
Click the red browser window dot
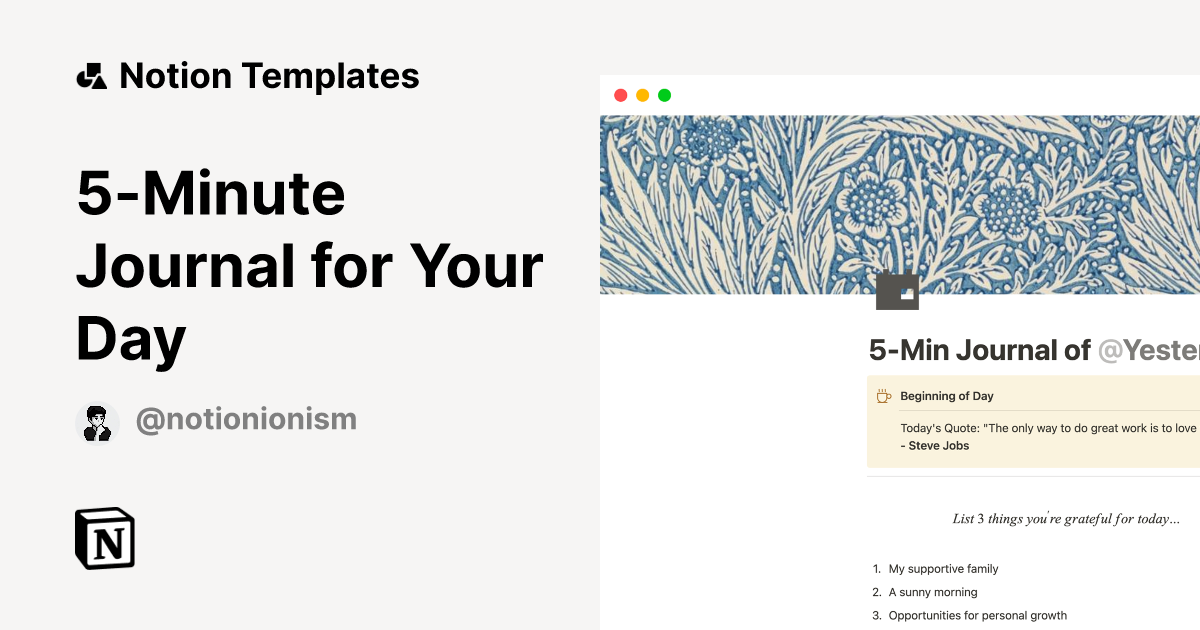tap(622, 95)
